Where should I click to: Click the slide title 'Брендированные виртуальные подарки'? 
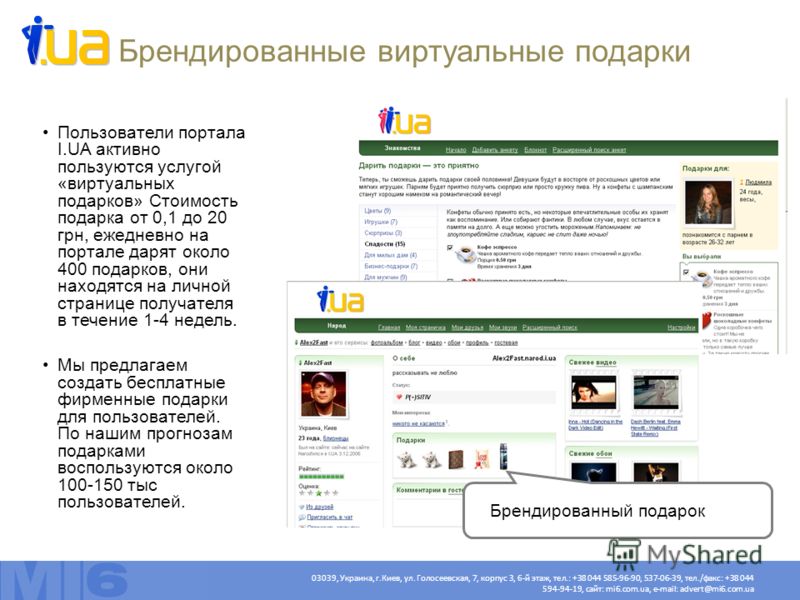(405, 51)
